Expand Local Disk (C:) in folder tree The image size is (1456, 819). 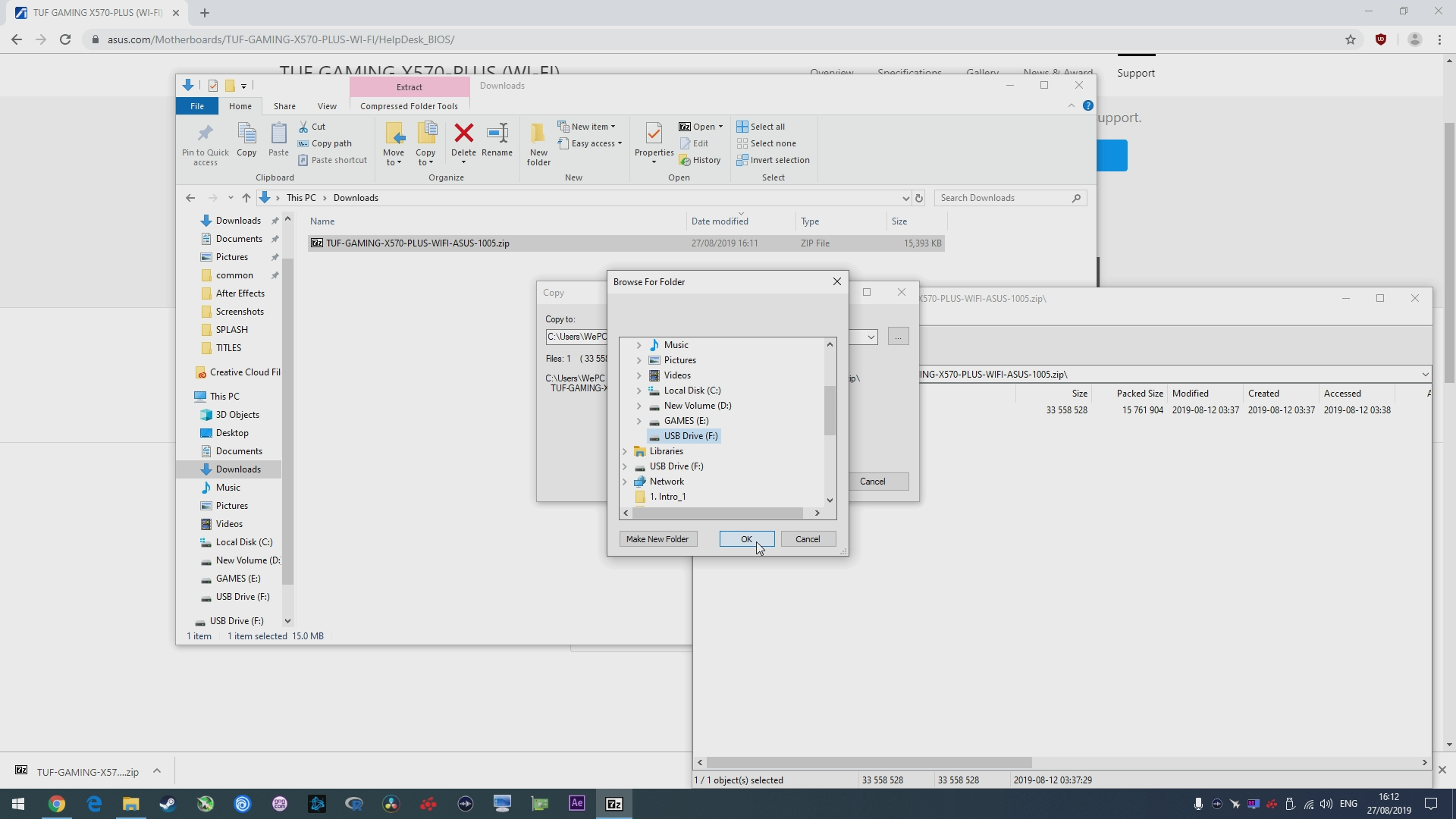(x=639, y=391)
